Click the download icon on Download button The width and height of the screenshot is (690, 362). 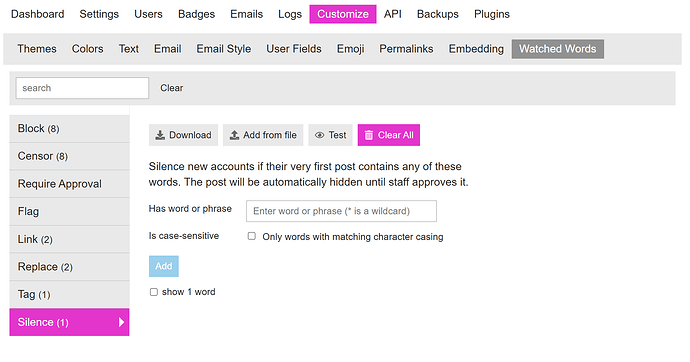pos(160,135)
